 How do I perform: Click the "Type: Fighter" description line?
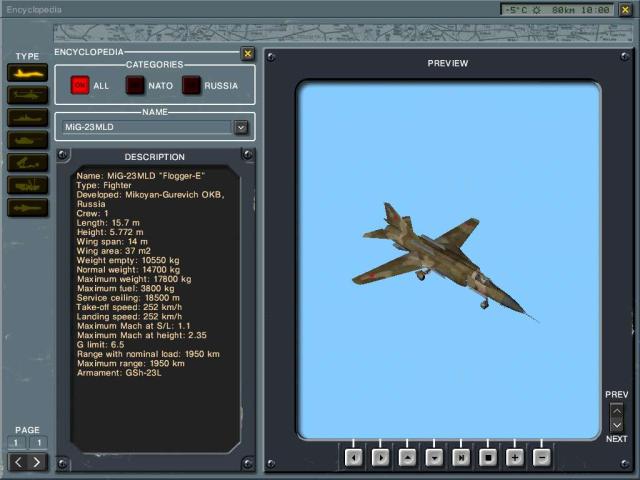[104, 185]
